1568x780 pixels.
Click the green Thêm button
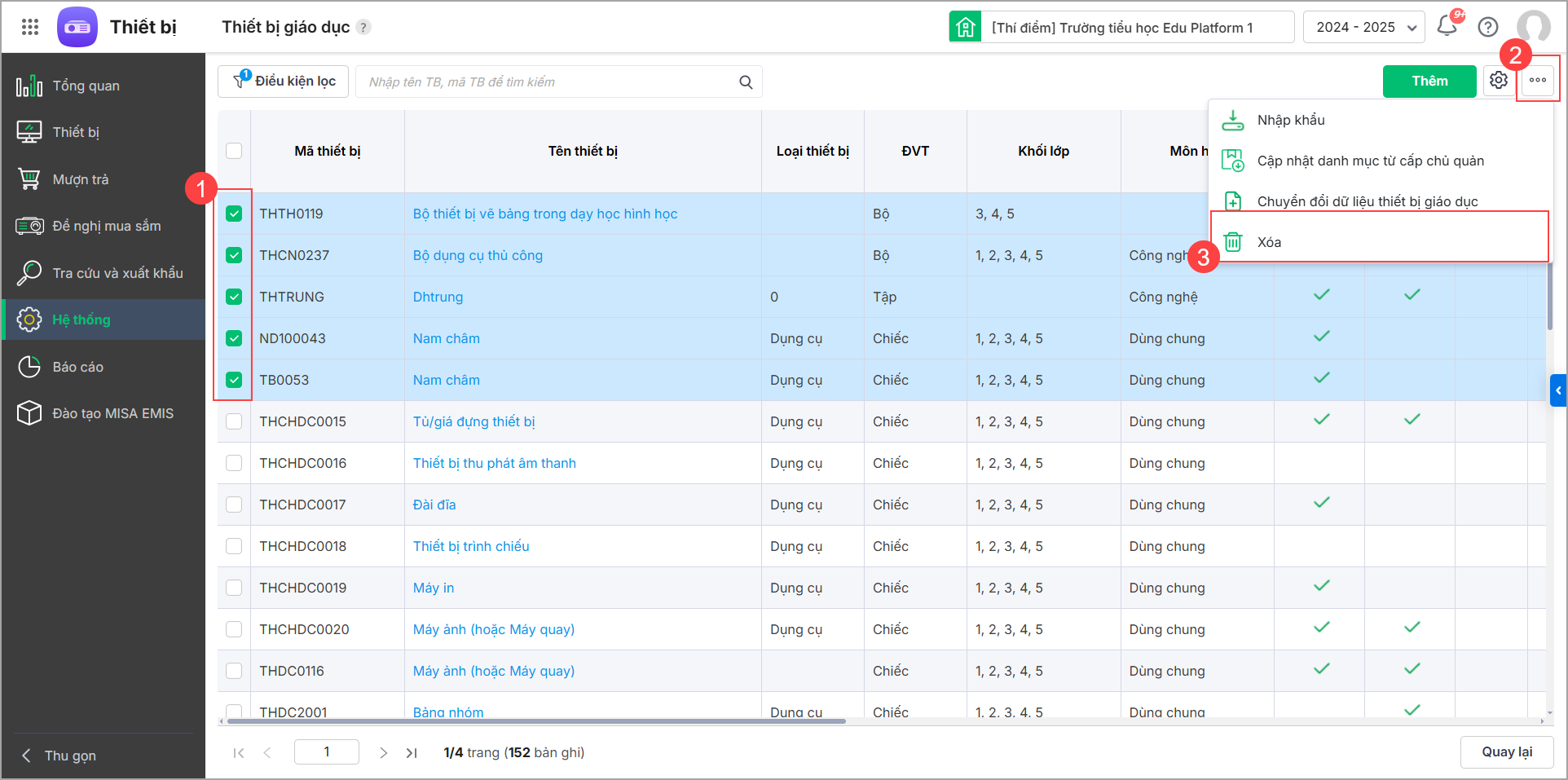pos(1429,81)
